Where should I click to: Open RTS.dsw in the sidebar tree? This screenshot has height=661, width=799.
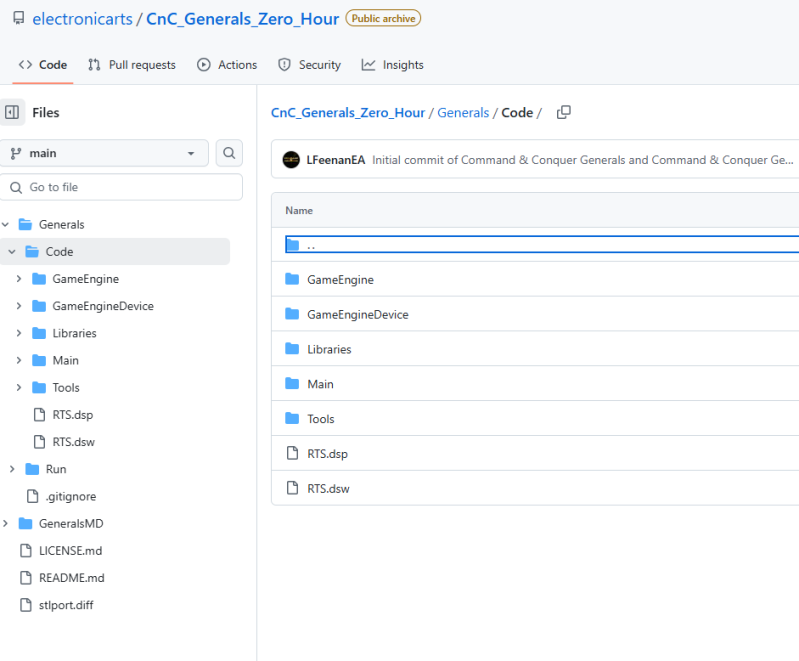(x=74, y=442)
